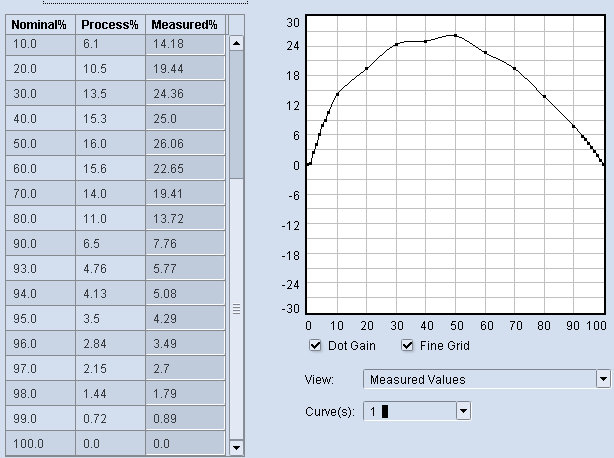614x458 pixels.
Task: Select the Measured cell 13.72
Action: 186,218
